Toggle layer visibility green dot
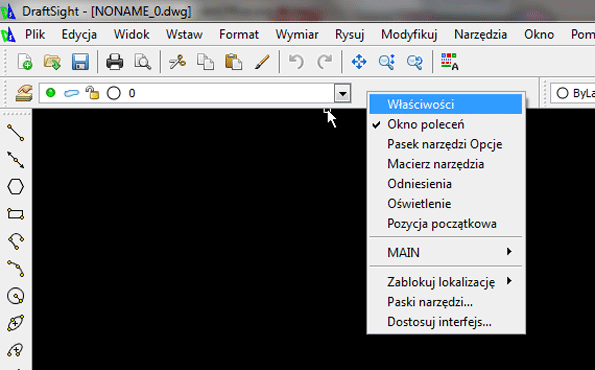The width and height of the screenshot is (595, 370). [x=50, y=93]
